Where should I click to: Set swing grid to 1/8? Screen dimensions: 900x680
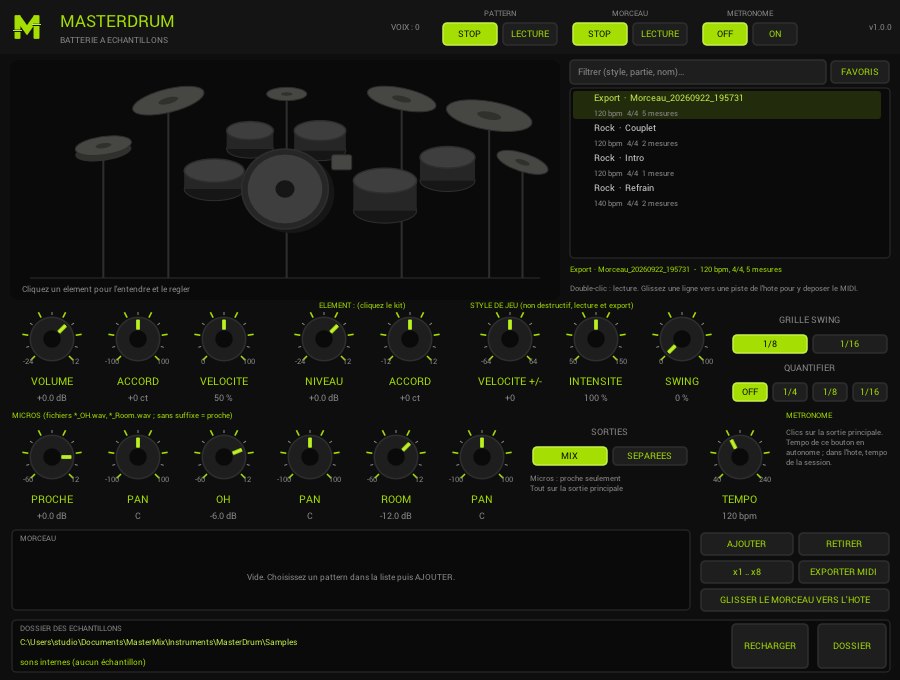[770, 344]
